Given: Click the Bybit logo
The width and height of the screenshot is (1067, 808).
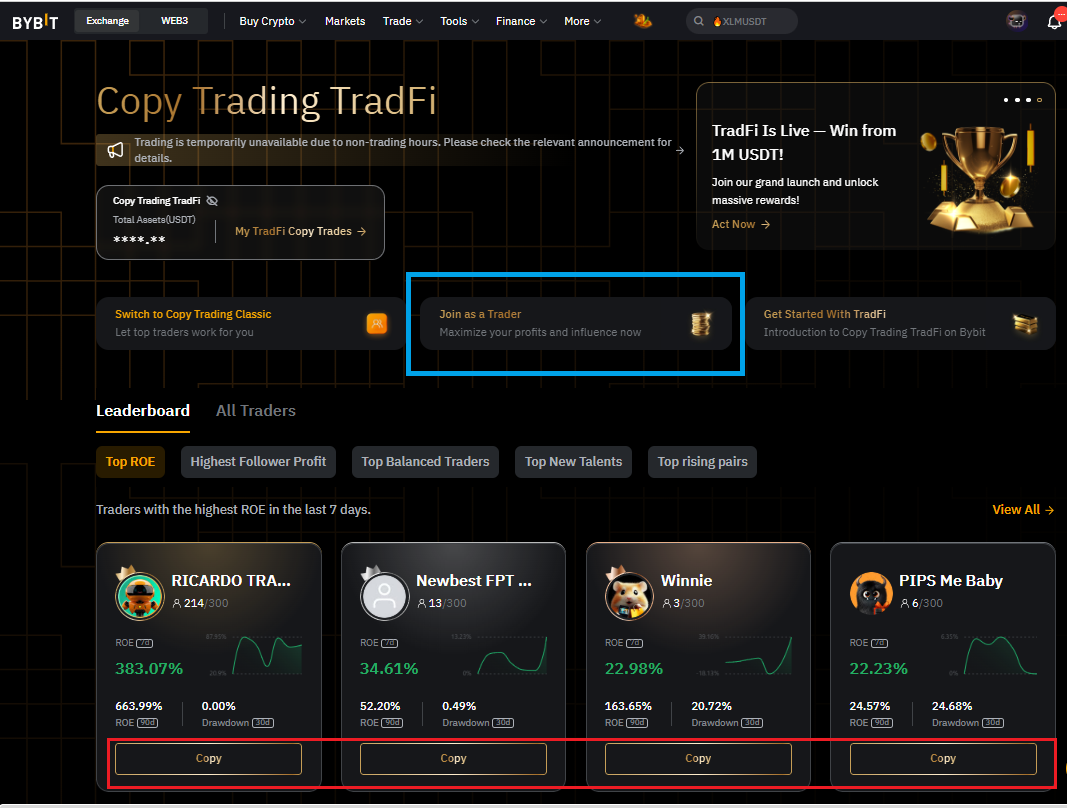Looking at the screenshot, I should tap(35, 22).
